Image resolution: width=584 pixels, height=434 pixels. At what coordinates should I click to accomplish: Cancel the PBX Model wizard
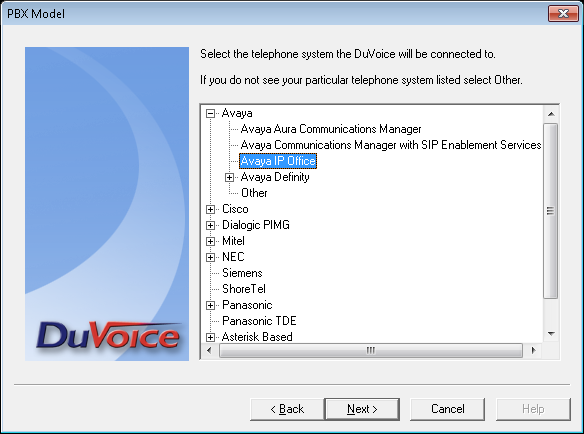tap(447, 409)
